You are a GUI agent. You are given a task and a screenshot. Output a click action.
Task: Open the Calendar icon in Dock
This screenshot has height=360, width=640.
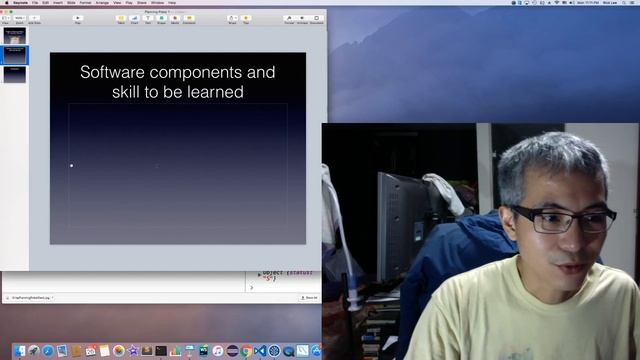90,351
